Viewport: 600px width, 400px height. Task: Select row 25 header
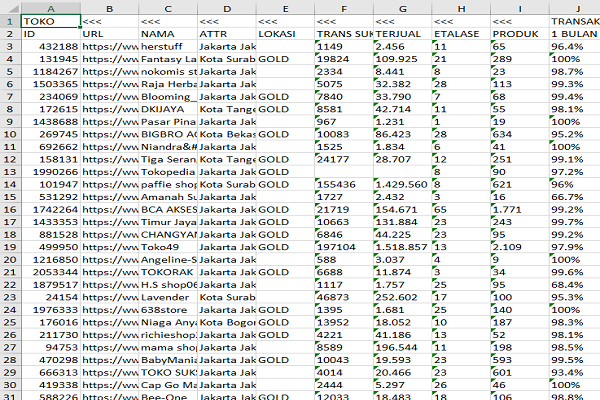coord(10,322)
